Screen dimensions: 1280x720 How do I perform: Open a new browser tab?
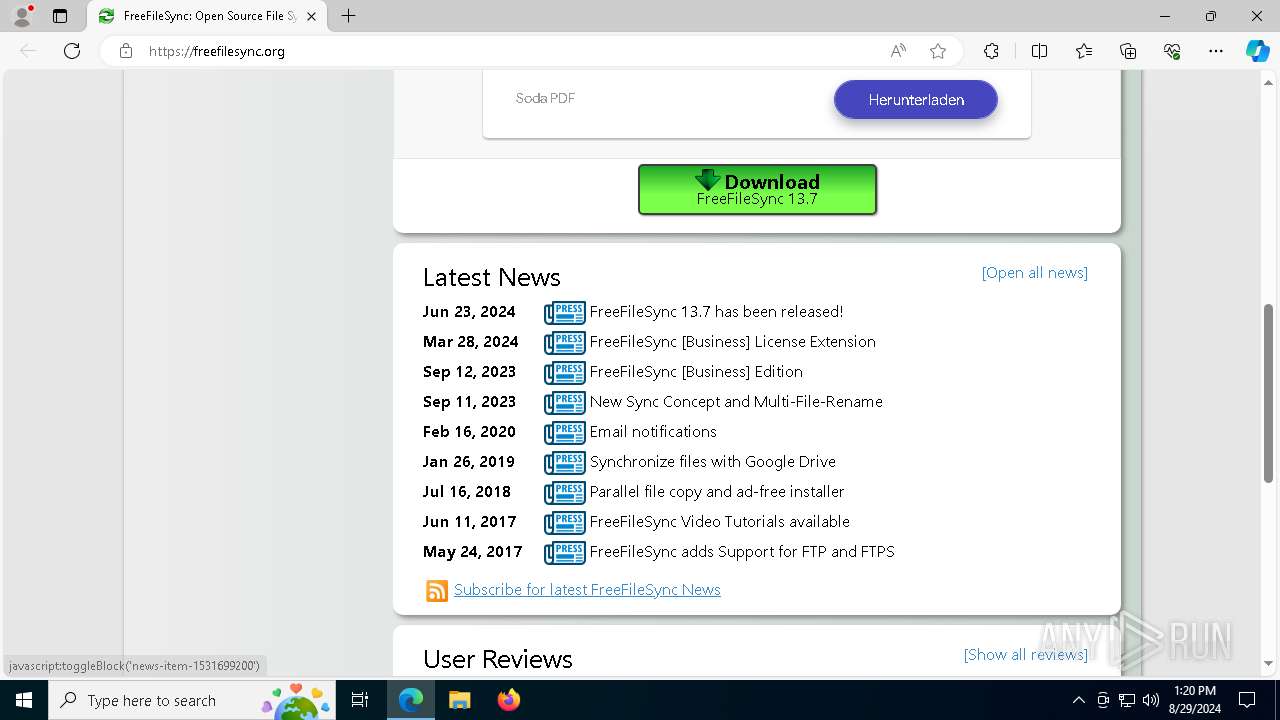tap(348, 16)
